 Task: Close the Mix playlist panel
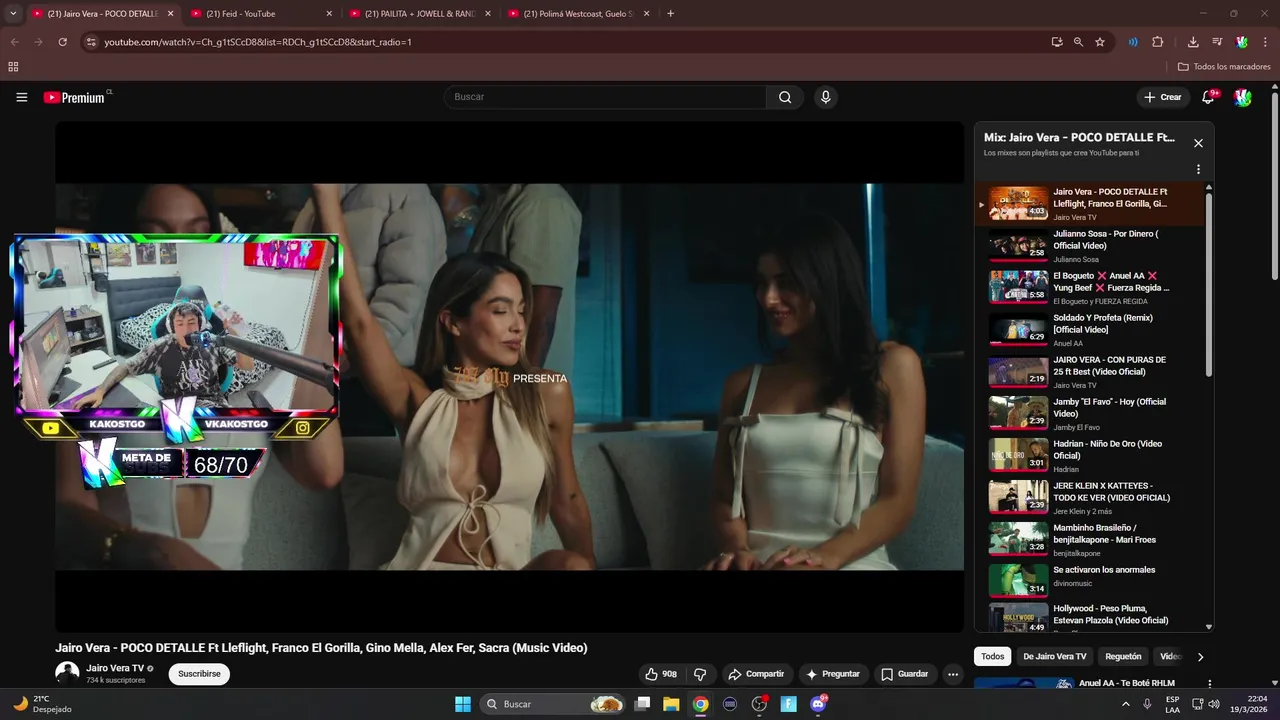pos(1198,143)
